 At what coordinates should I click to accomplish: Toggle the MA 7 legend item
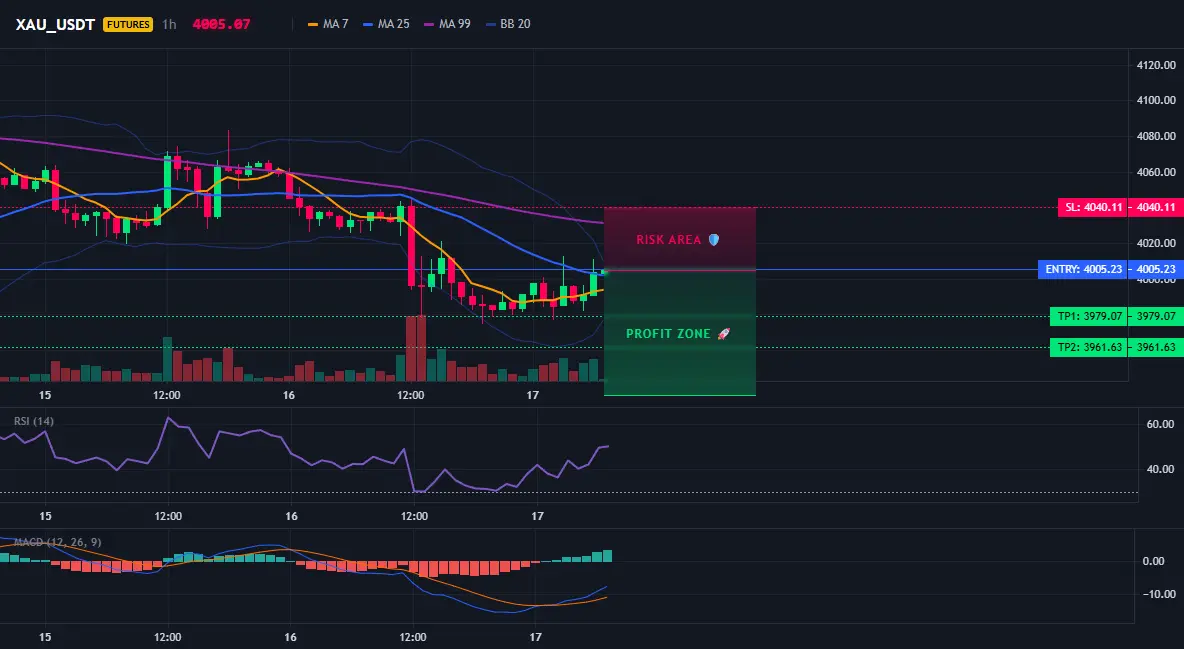(x=328, y=24)
